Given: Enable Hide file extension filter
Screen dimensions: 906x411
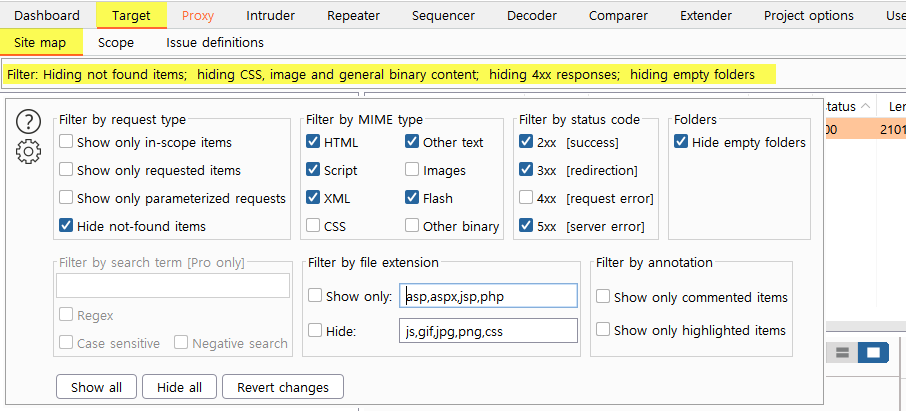Looking at the screenshot, I should point(315,331).
